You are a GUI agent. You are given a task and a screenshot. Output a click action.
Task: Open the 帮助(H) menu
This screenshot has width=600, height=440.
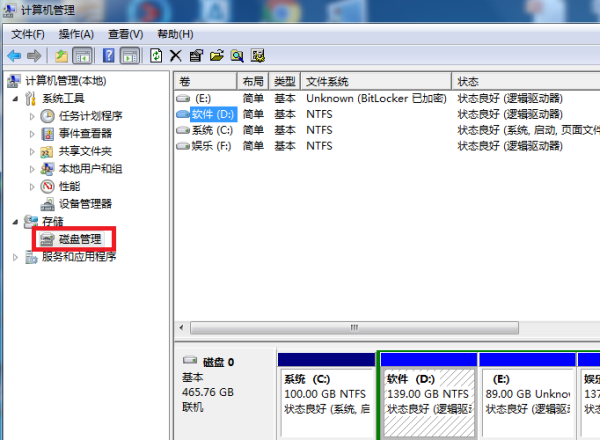(x=175, y=34)
